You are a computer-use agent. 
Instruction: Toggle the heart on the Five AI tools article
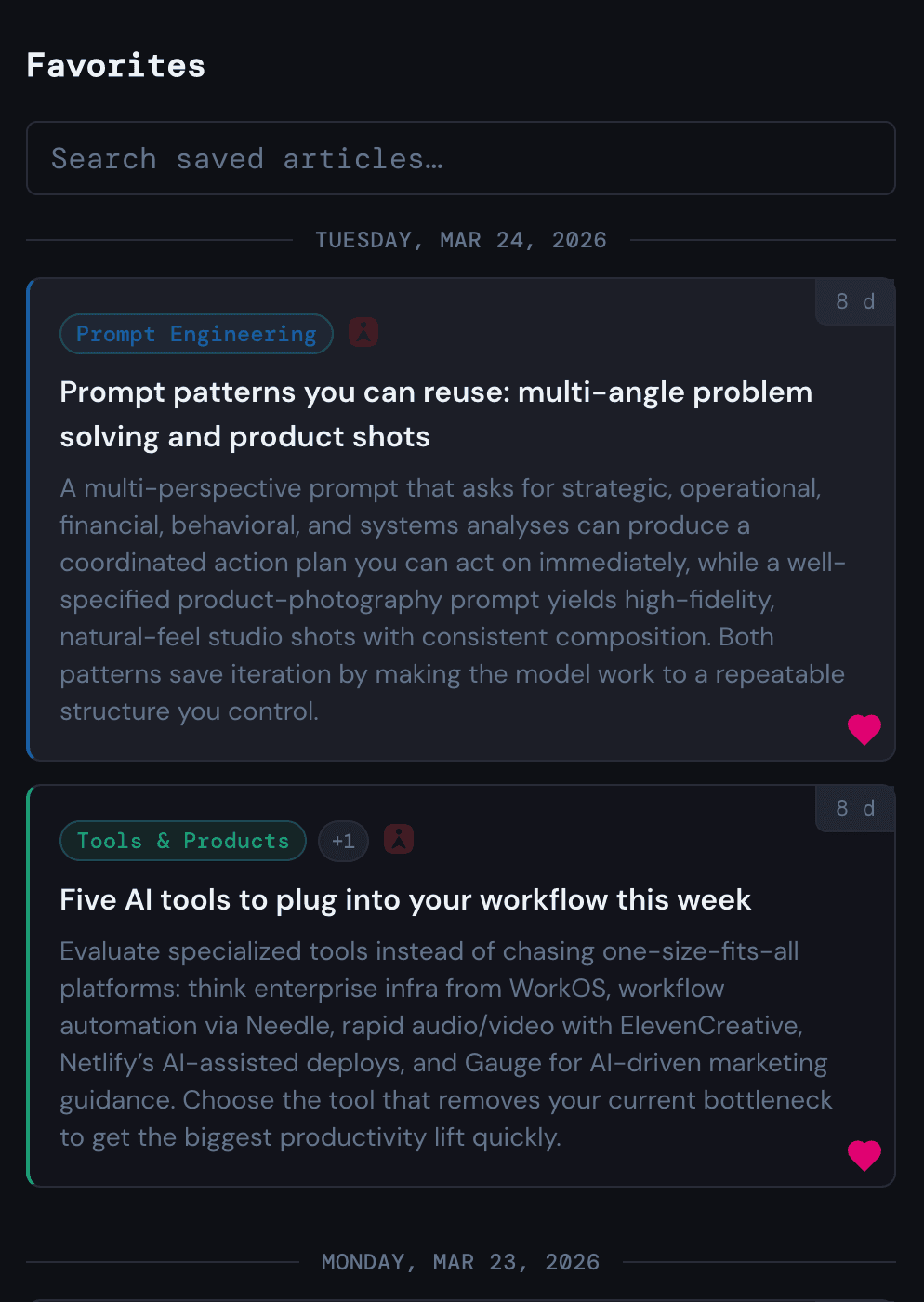(x=864, y=1155)
